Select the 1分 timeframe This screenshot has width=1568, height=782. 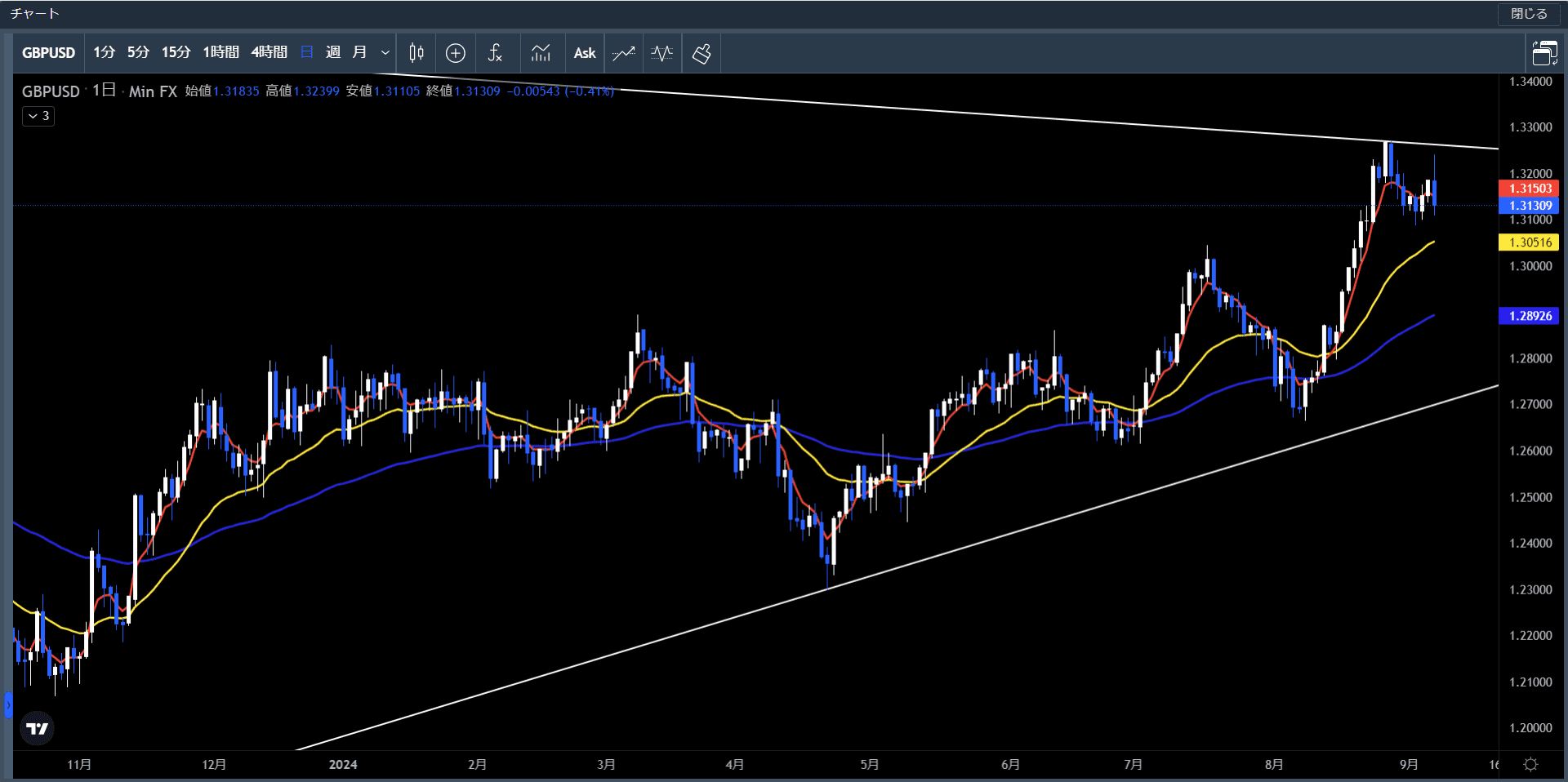point(104,53)
